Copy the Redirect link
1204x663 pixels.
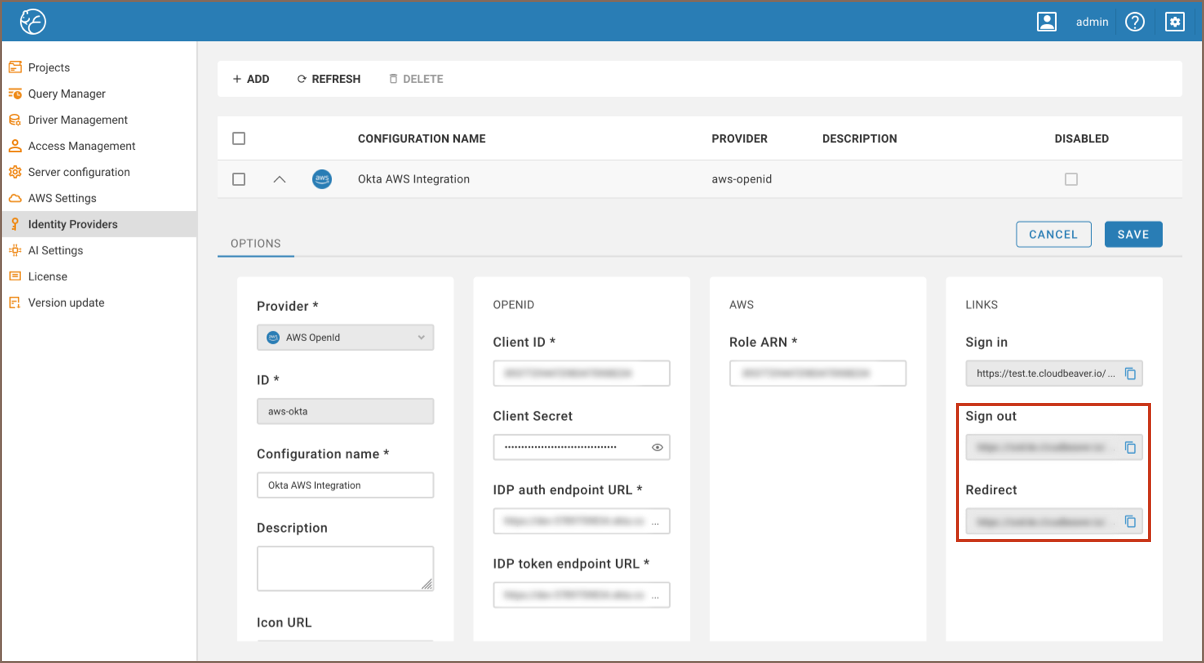tap(1130, 522)
